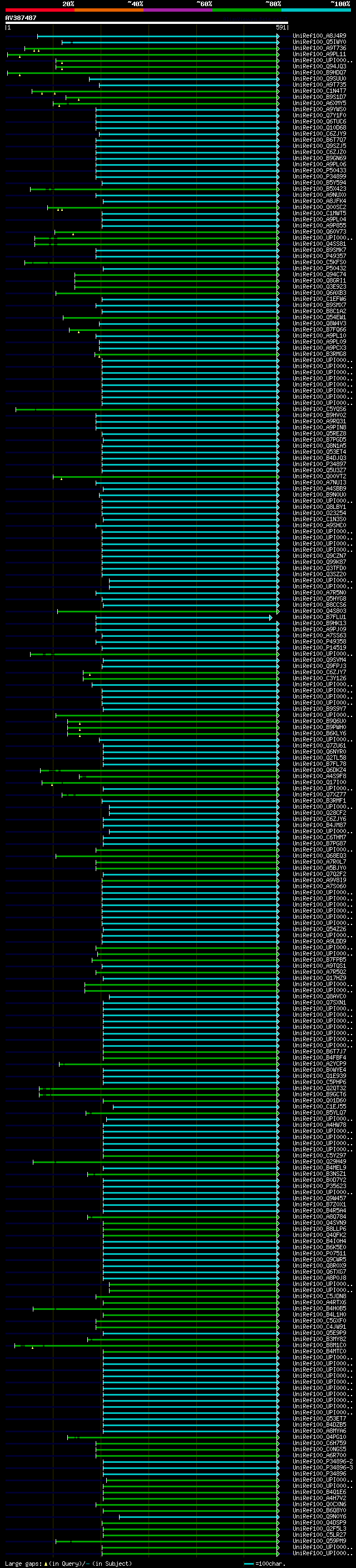Click the UniRef100_P50432 label
Image resolution: width=356 pixels, height=1568 pixels.
point(319,269)
